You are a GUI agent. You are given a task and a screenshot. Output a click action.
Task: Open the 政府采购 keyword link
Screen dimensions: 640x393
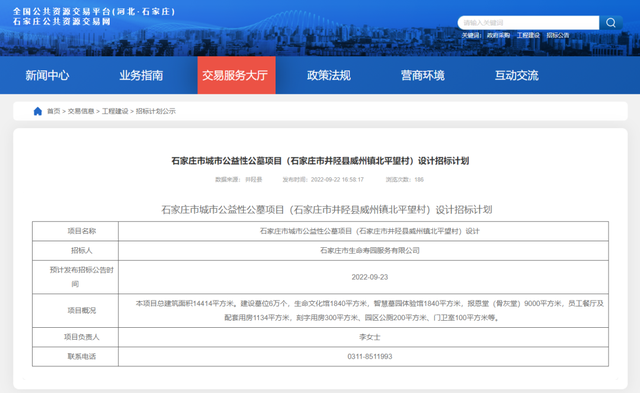[x=498, y=36]
